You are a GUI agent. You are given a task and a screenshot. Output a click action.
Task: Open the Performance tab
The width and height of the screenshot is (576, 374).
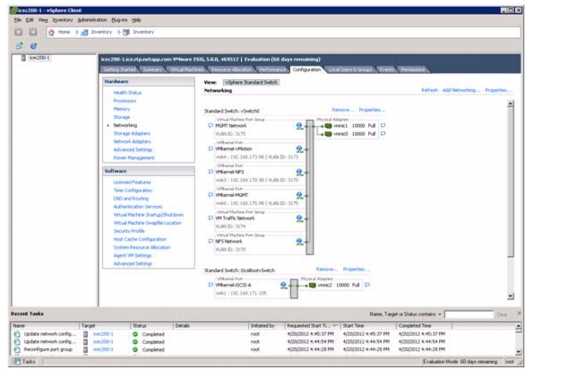click(272, 69)
